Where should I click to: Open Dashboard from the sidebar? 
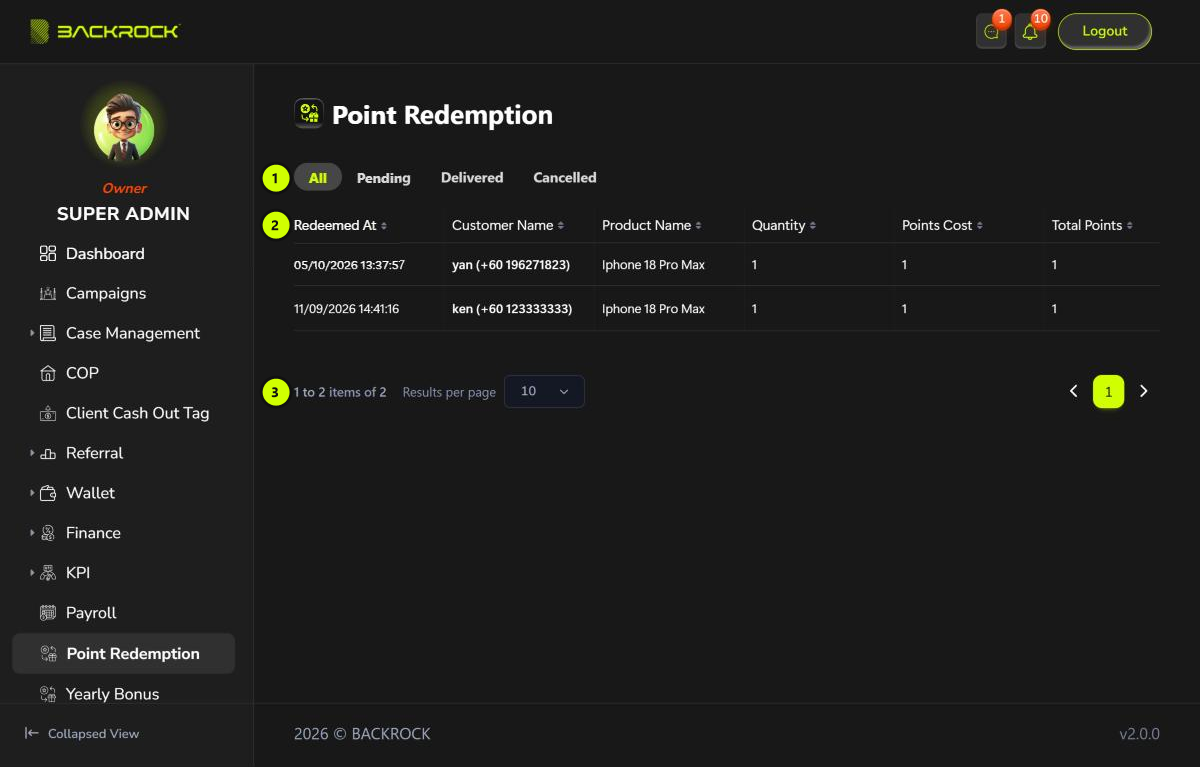pyautogui.click(x=105, y=254)
